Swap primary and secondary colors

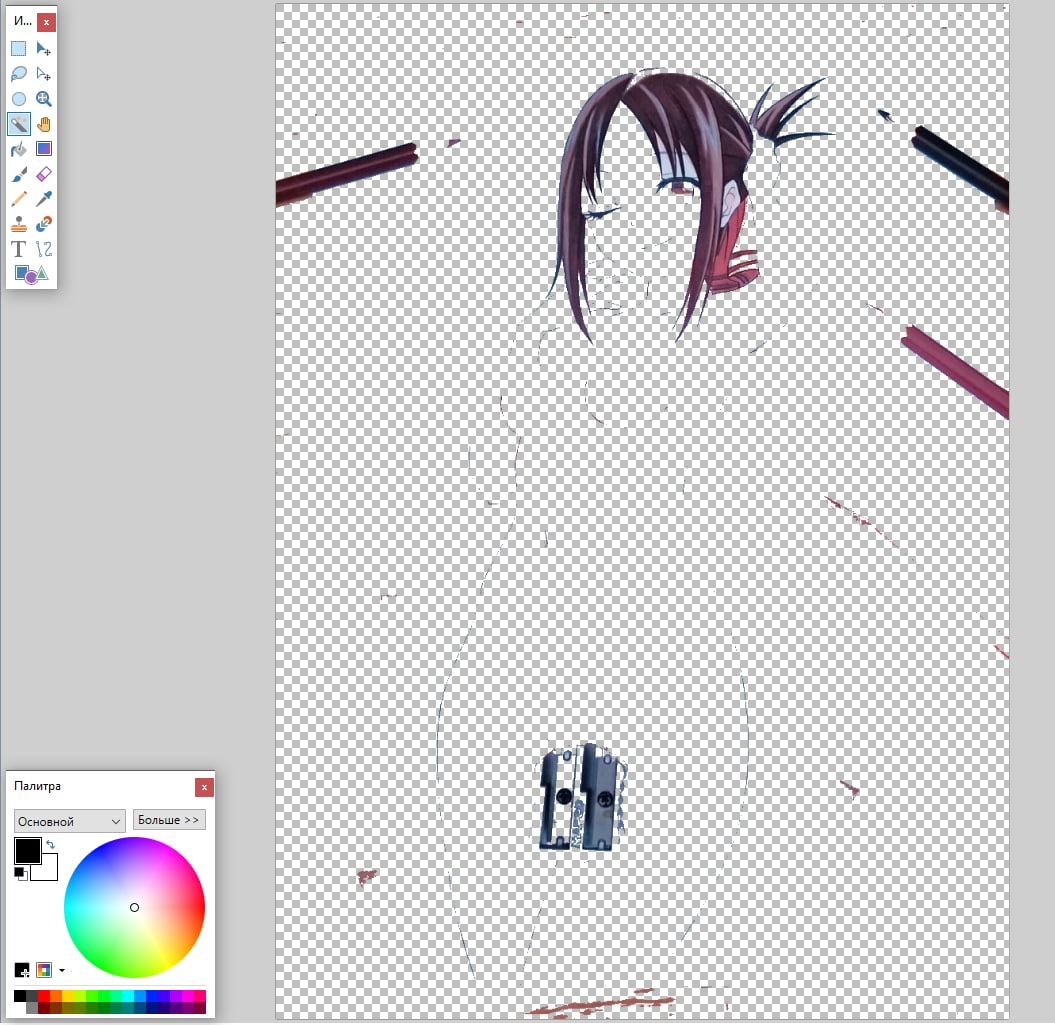(x=50, y=844)
